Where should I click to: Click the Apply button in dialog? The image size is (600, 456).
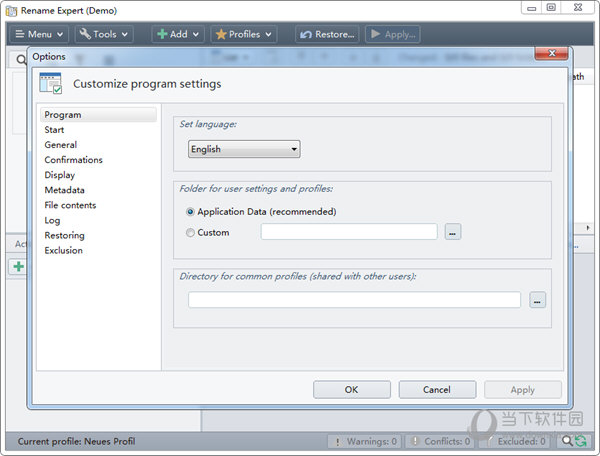tap(523, 389)
